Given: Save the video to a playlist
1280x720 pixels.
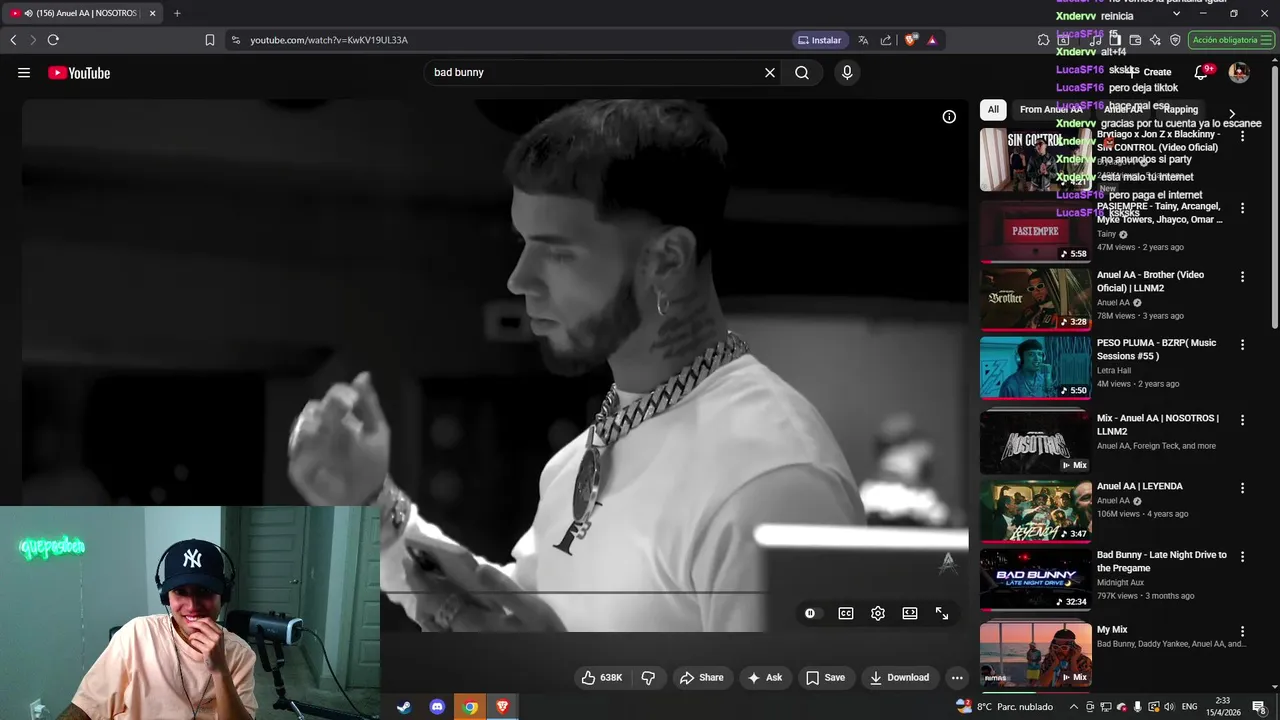Looking at the screenshot, I should [x=826, y=678].
